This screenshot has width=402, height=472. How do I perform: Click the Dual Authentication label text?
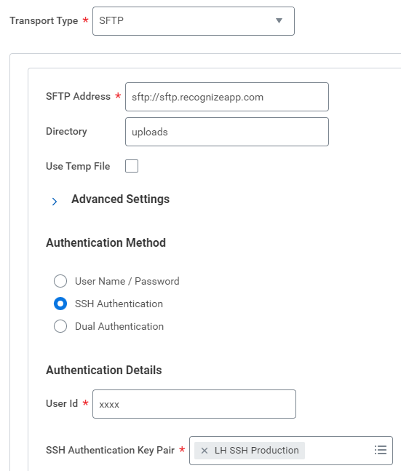119,326
